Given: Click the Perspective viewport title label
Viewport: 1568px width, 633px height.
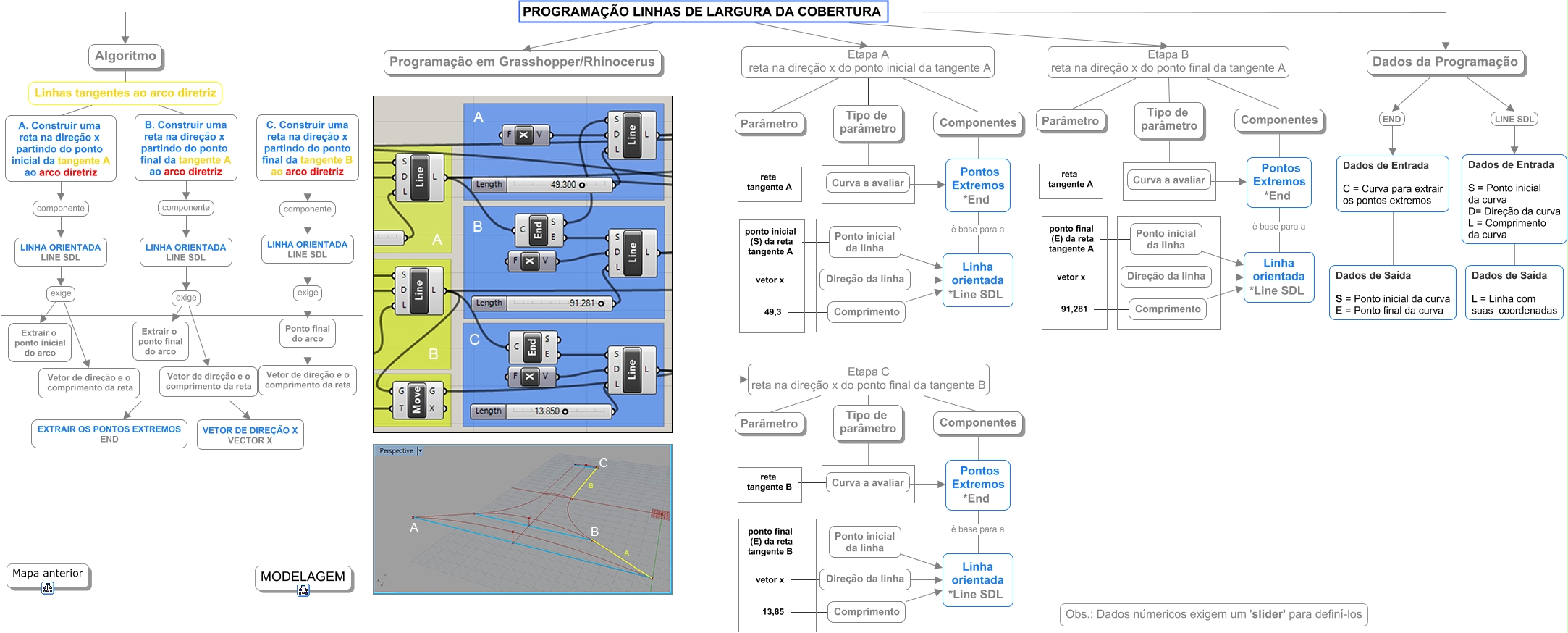Looking at the screenshot, I should tap(396, 451).
